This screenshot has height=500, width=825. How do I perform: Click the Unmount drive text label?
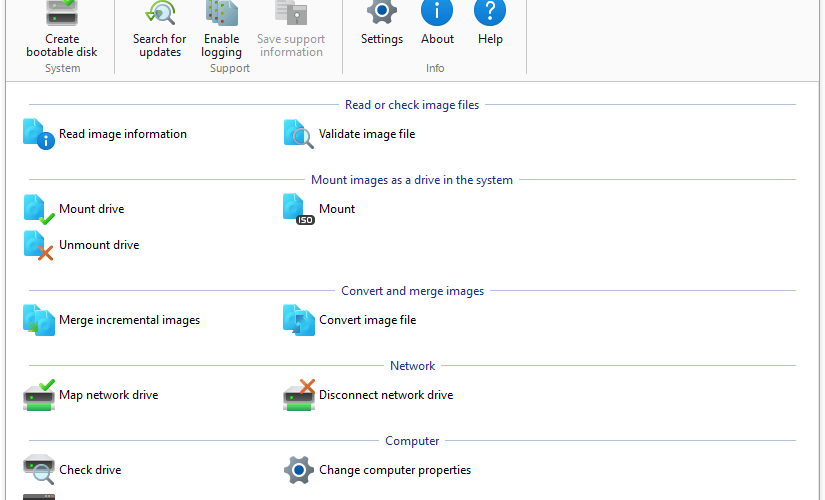pos(99,245)
